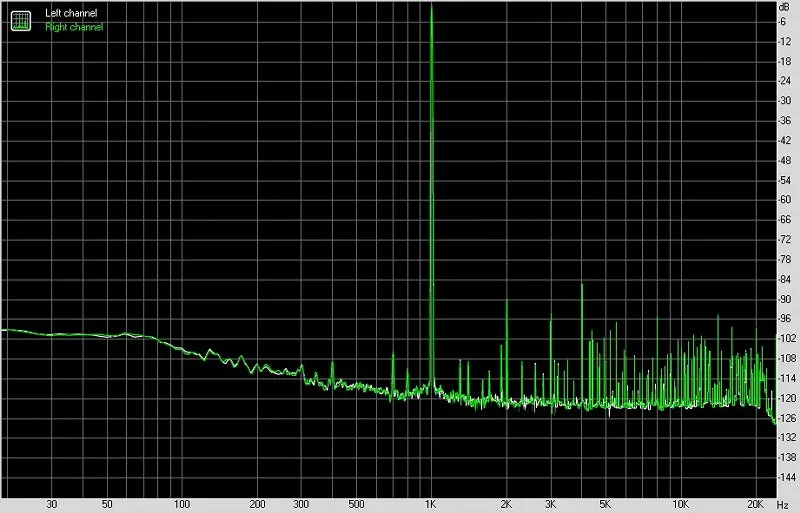Screen dimensions: 800x513
Task: Click the 500 frequency axis label
Action: pyautogui.click(x=356, y=505)
